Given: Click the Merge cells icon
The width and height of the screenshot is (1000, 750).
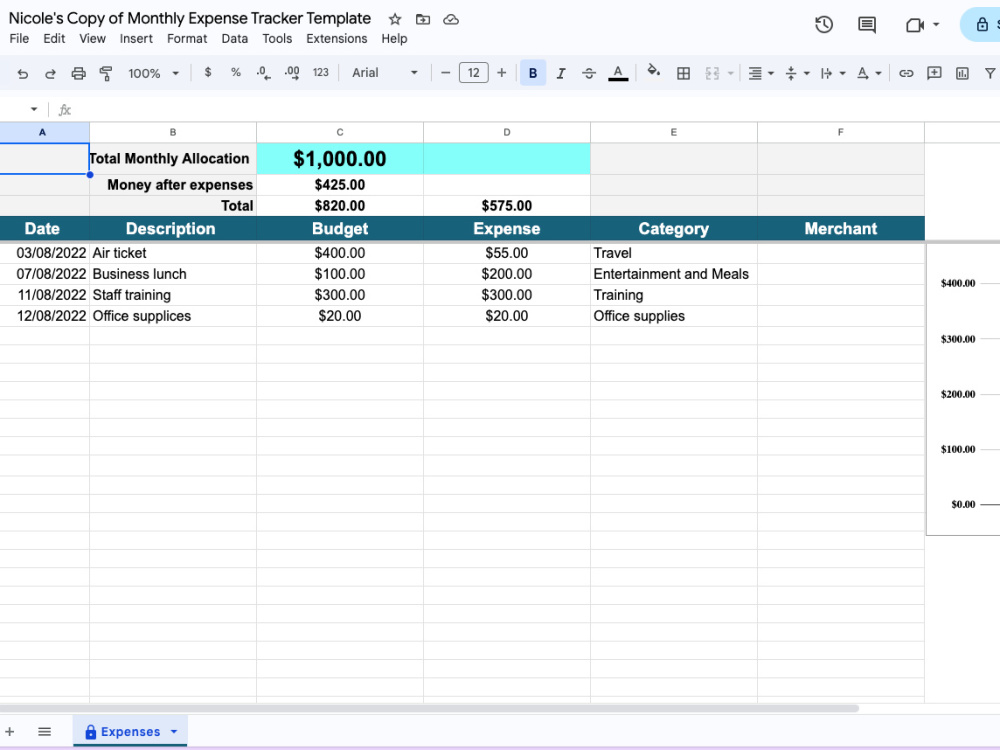Looking at the screenshot, I should coord(712,73).
